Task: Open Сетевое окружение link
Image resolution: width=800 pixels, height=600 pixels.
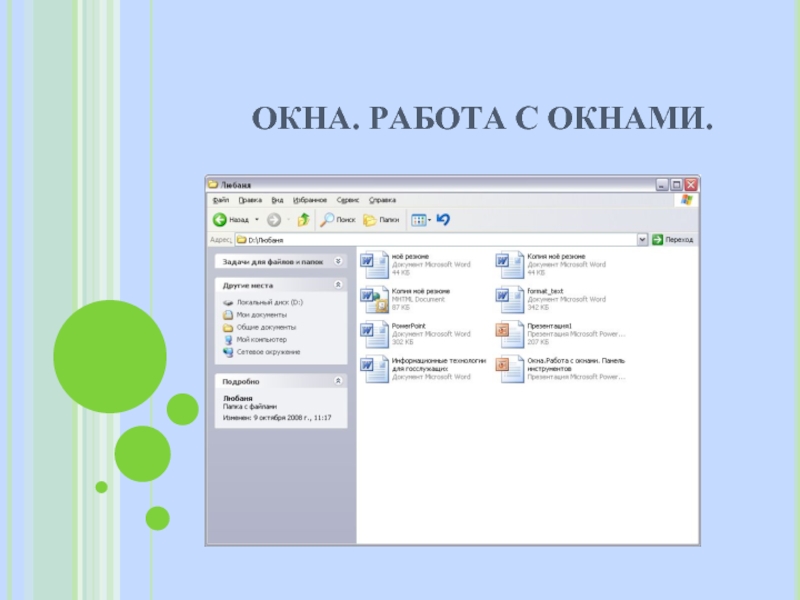Action: pos(268,352)
